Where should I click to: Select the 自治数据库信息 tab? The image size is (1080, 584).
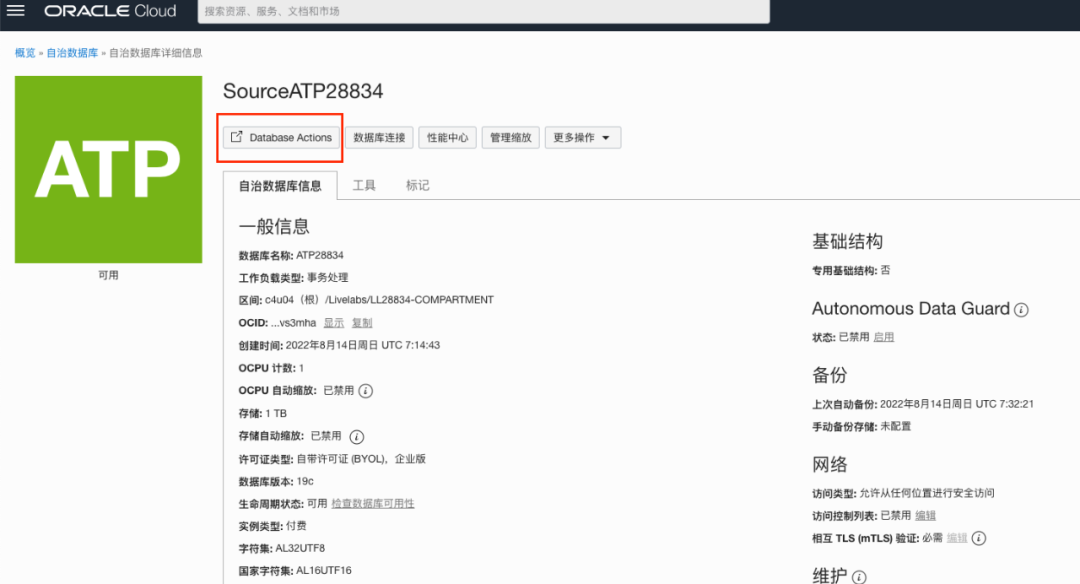tap(280, 186)
